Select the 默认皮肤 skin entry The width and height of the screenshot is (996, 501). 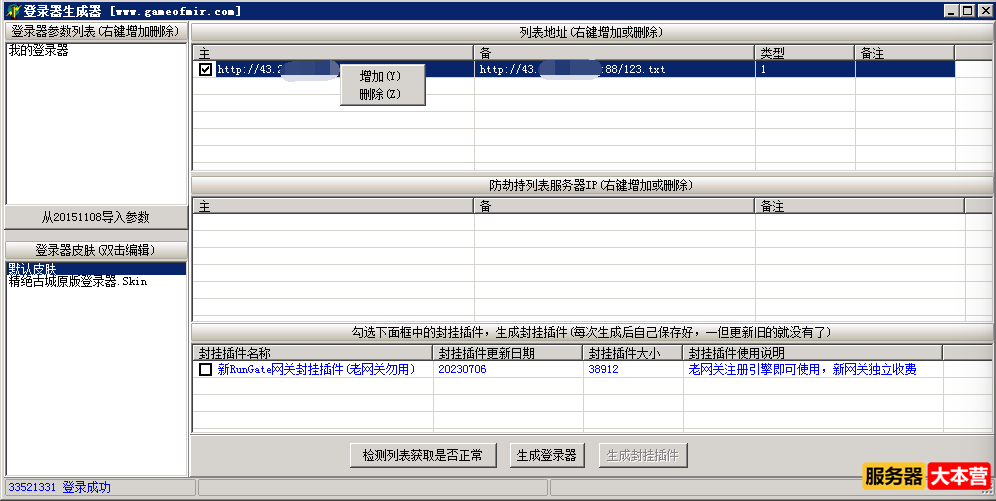(x=32, y=269)
